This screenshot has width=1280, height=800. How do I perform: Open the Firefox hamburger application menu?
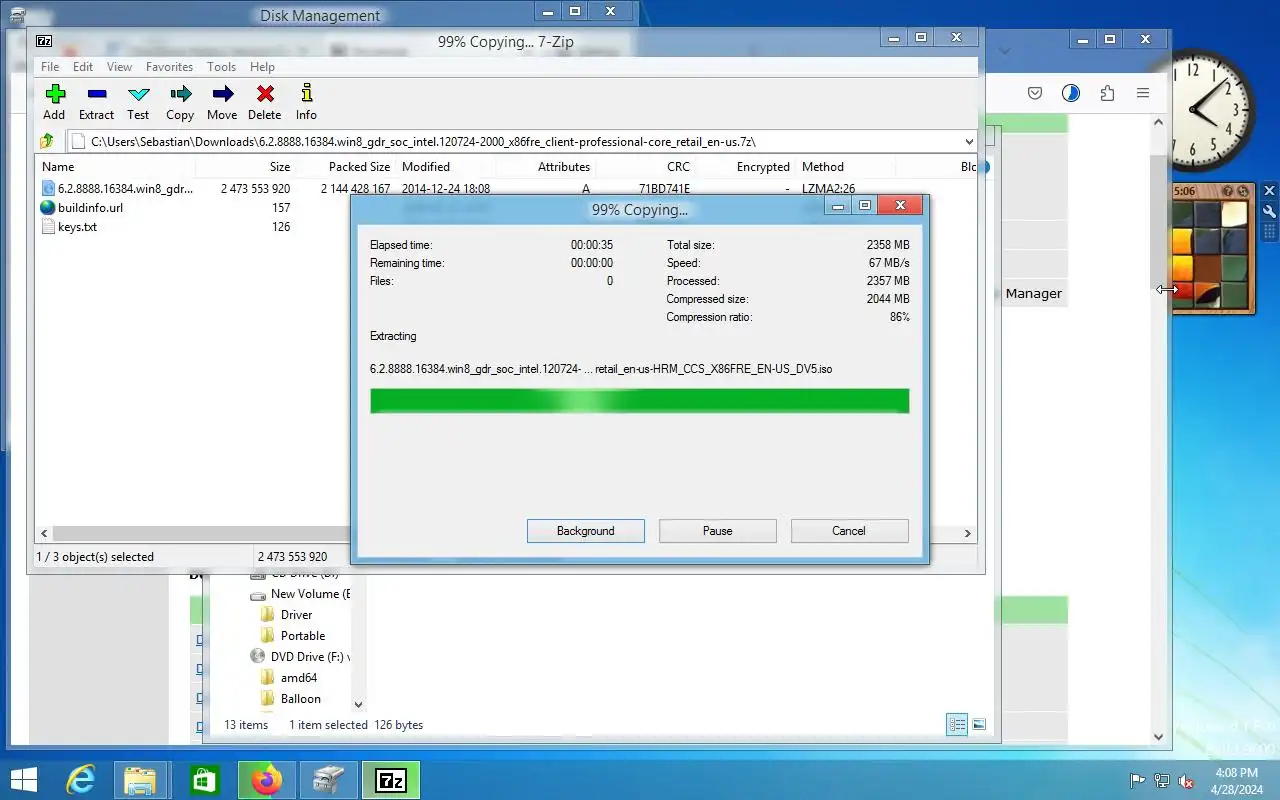point(1143,93)
